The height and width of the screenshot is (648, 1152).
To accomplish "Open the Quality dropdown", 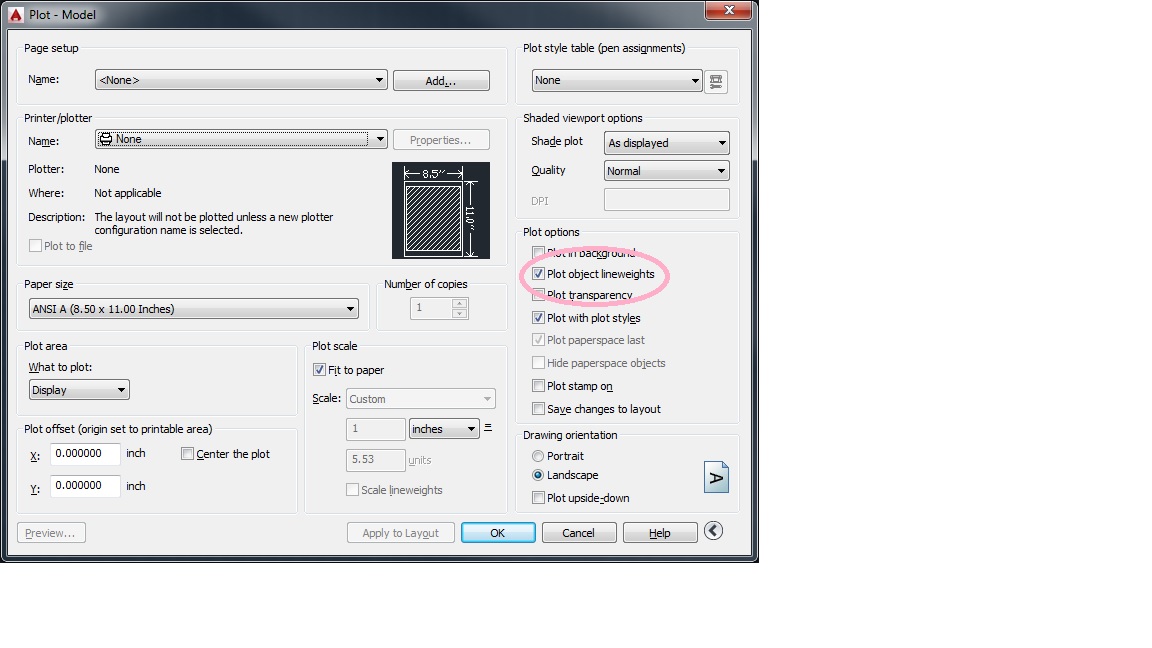I will click(666, 171).
